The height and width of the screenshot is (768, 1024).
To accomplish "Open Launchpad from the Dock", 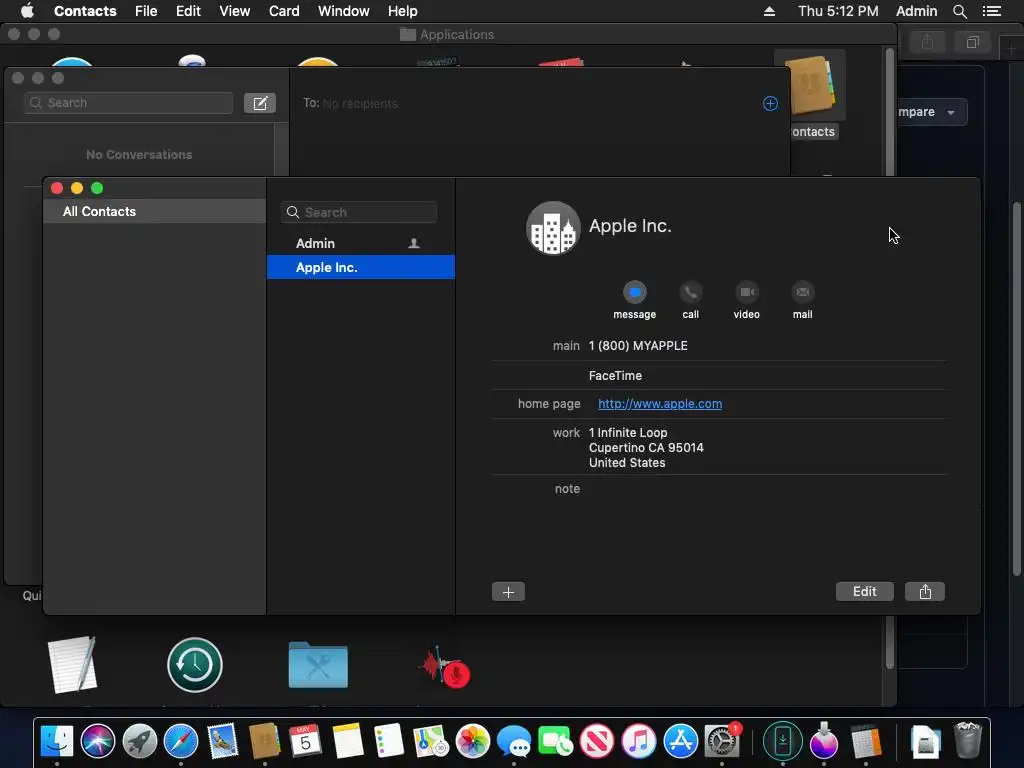I will click(x=140, y=741).
